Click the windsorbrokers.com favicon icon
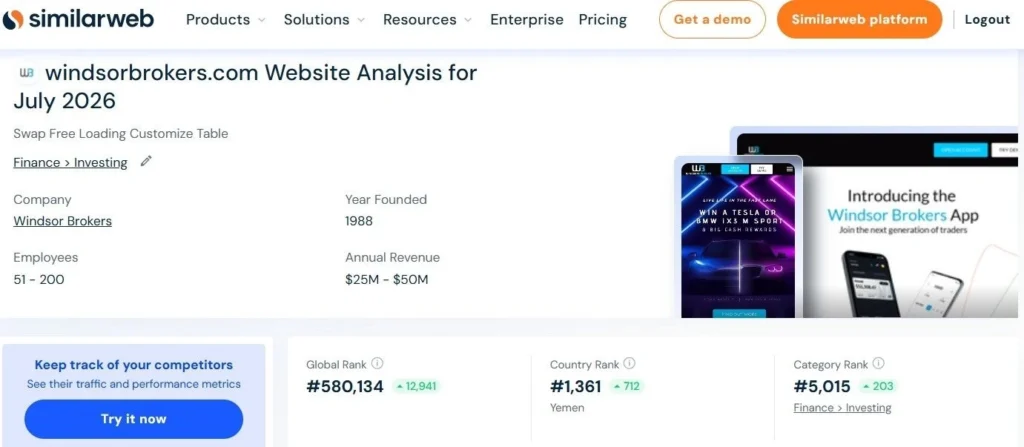Image resolution: width=1024 pixels, height=447 pixels. (27, 73)
